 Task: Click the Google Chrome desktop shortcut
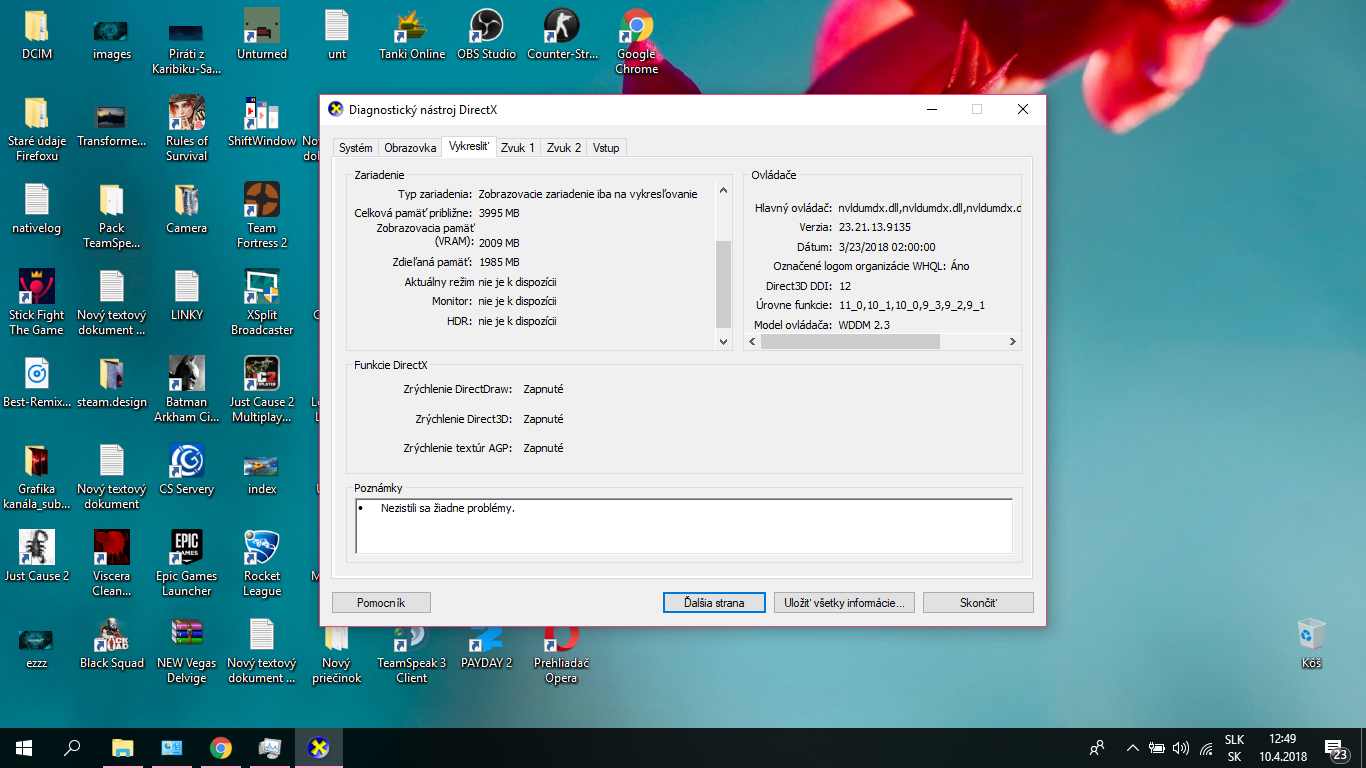(x=636, y=42)
